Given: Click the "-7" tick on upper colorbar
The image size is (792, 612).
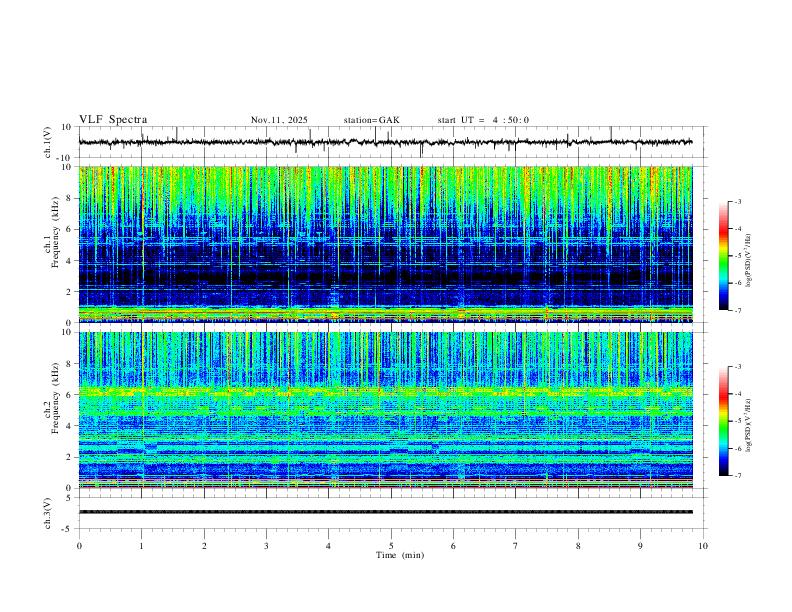Looking at the screenshot, I should click(737, 311).
